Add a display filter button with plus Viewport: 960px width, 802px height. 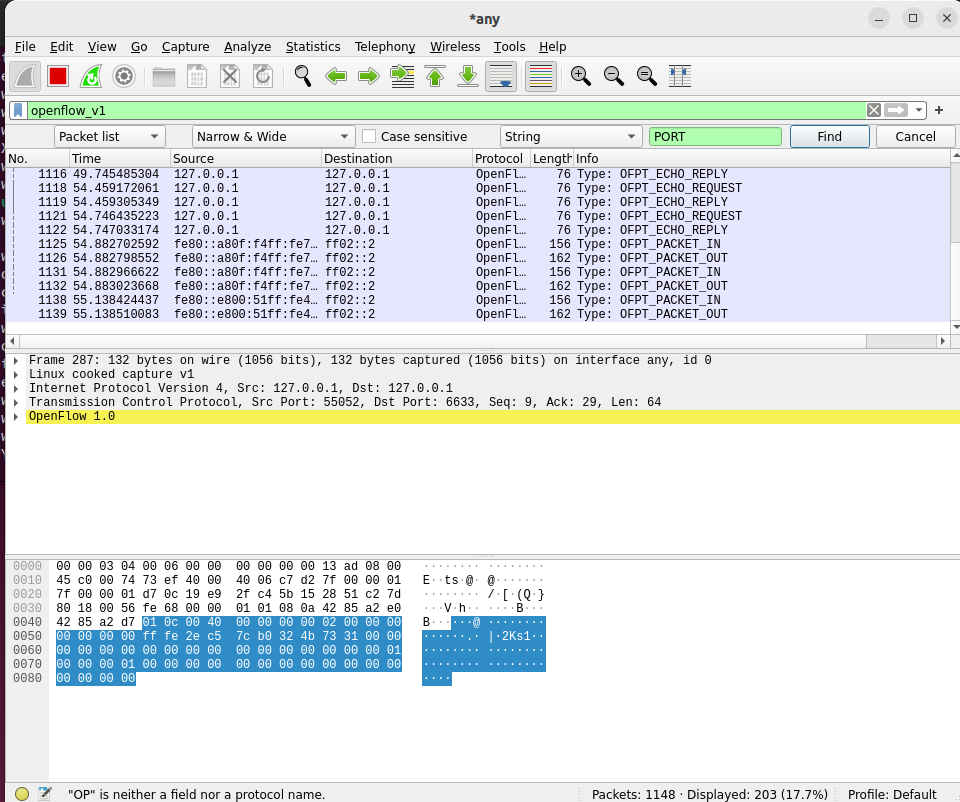[939, 110]
